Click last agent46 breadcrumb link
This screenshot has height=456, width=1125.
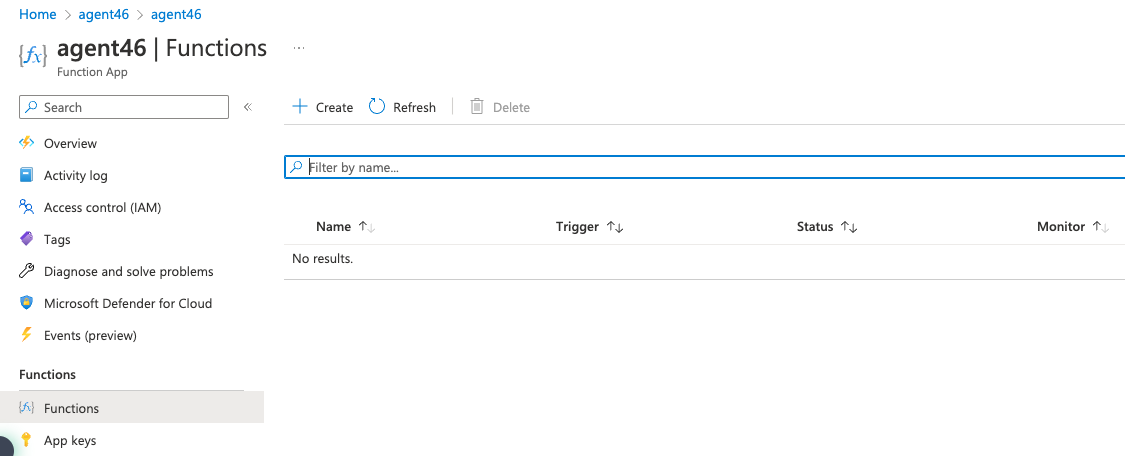click(x=176, y=14)
